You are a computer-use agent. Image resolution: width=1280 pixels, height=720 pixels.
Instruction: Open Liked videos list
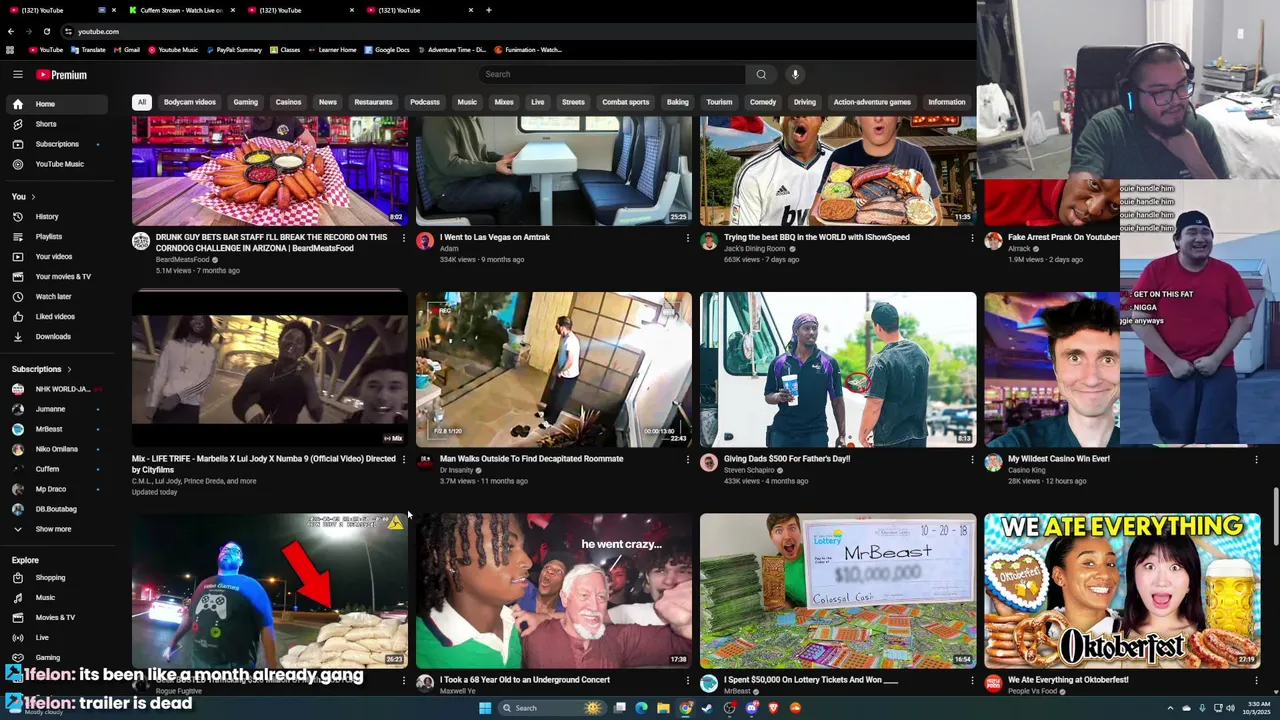pos(56,317)
